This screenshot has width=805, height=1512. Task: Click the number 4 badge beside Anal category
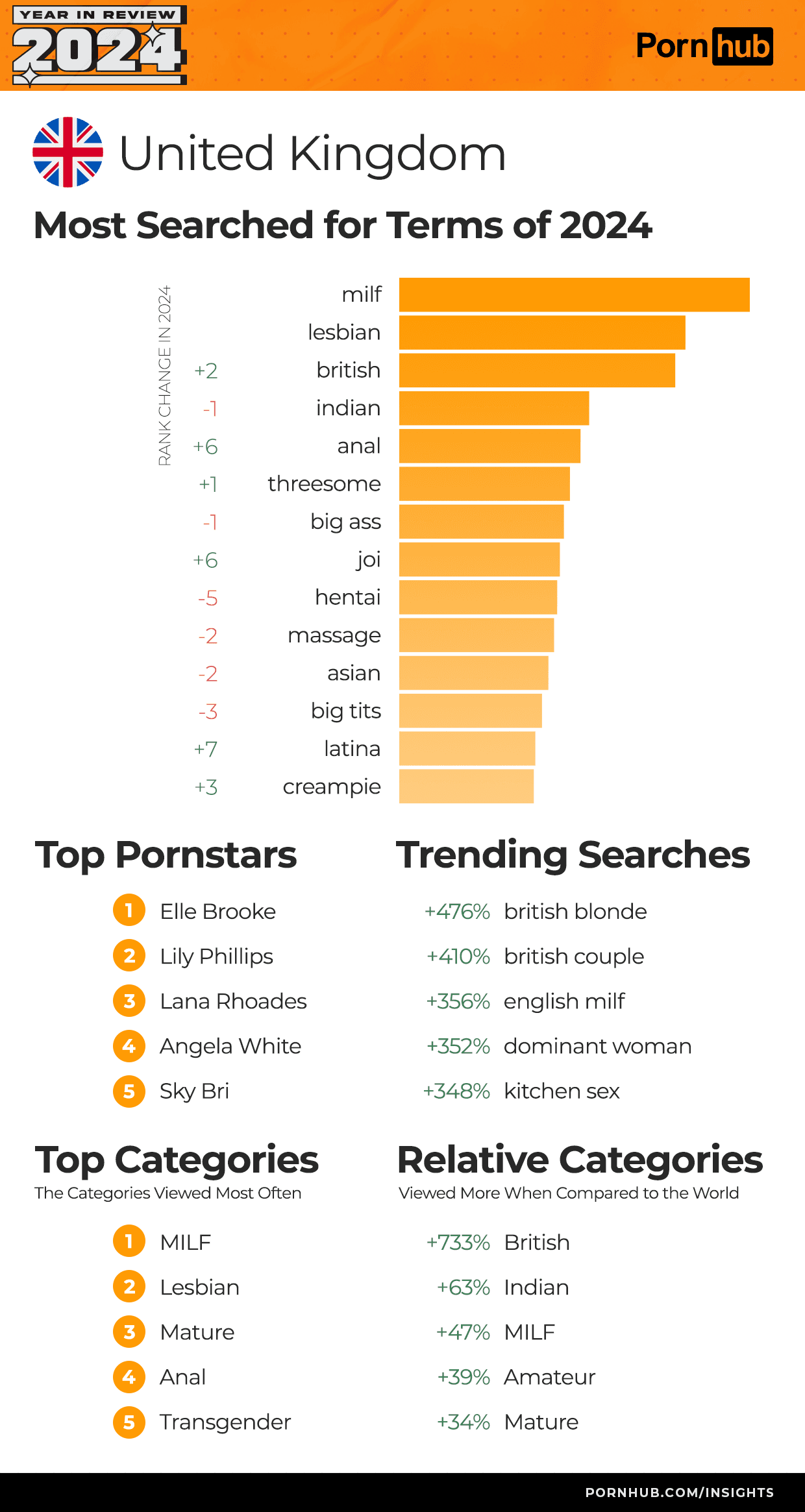(x=129, y=1376)
